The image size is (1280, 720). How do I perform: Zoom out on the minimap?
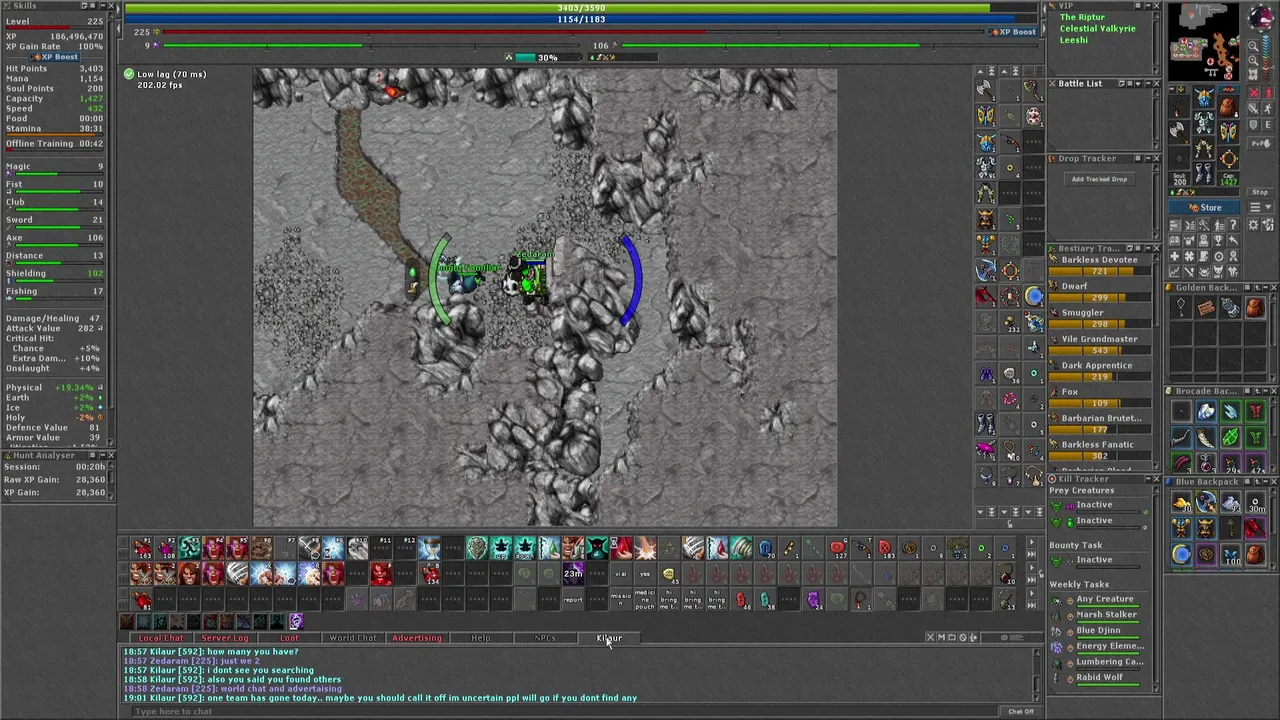[x=1253, y=46]
